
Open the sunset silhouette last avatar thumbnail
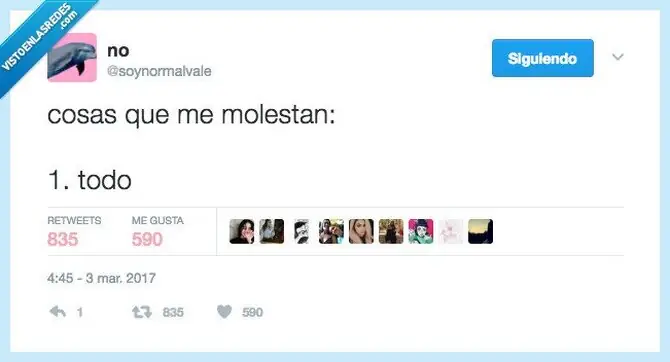480,232
